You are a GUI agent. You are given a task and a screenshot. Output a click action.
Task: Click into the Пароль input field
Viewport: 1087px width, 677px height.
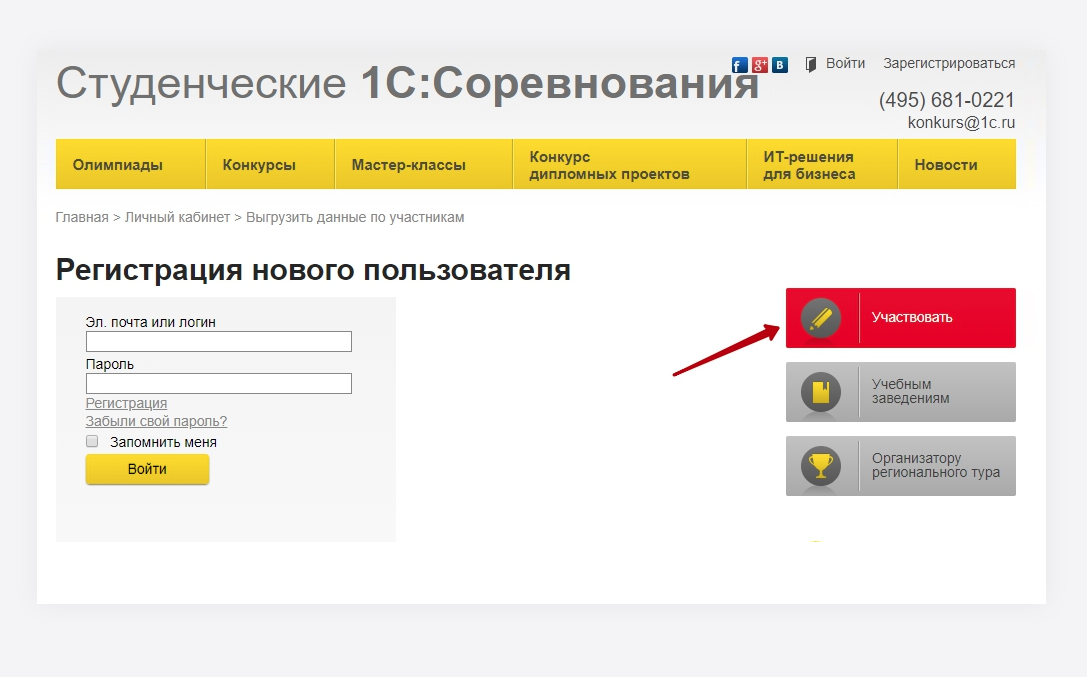(x=219, y=384)
